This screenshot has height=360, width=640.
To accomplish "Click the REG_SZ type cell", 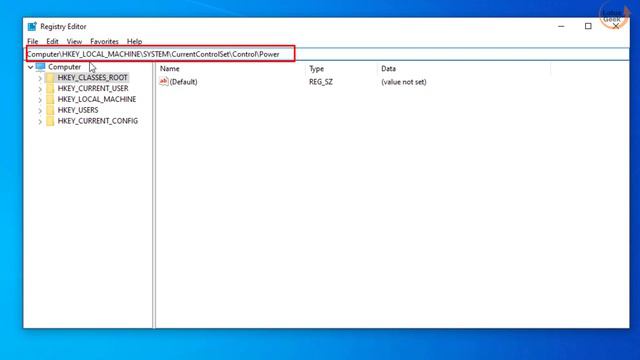I will click(321, 82).
